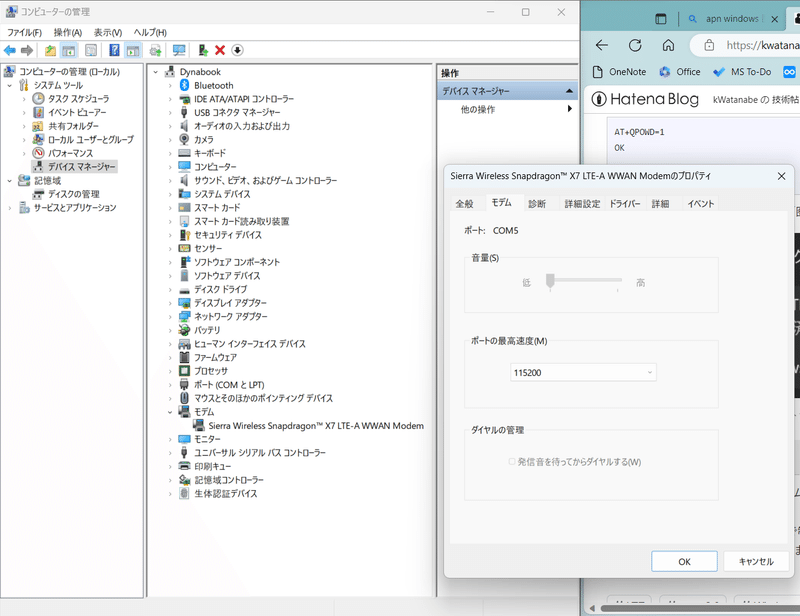Click the browser address bar
Screen dimensions: 800x616
point(747,45)
